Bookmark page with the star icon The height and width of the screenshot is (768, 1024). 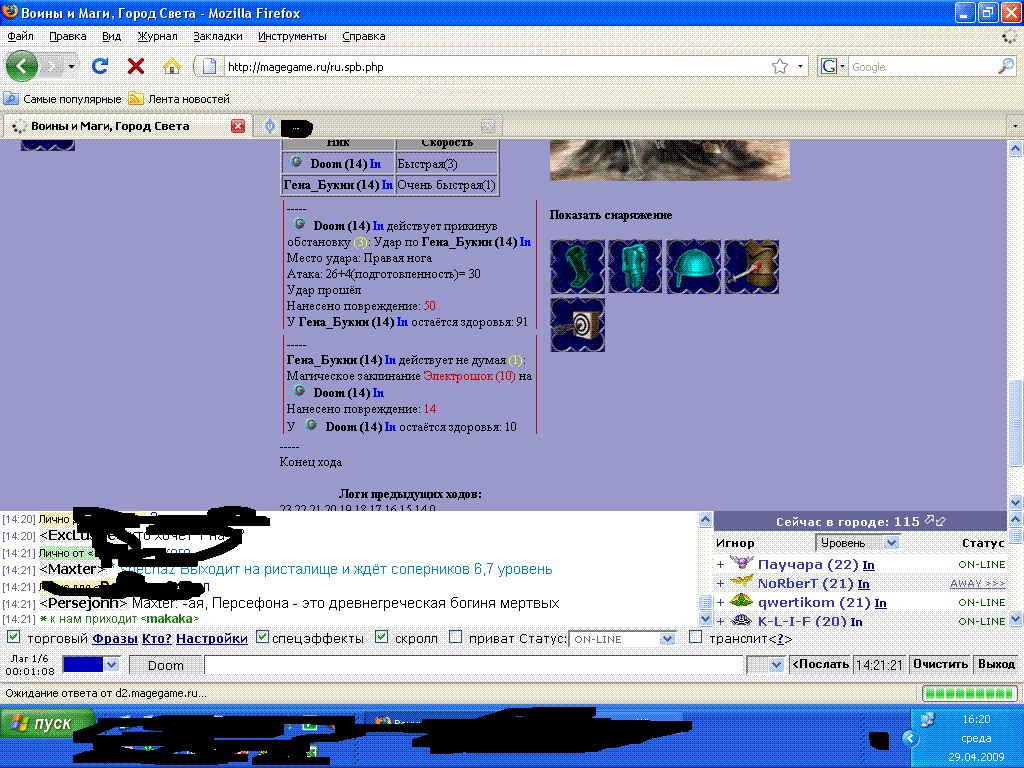pos(780,67)
